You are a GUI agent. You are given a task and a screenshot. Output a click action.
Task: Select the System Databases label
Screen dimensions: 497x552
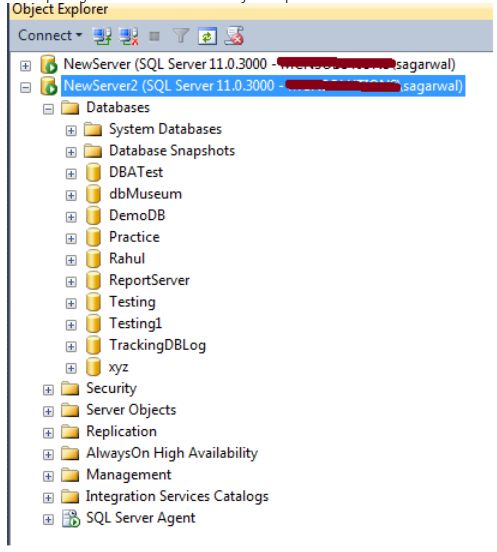click(165, 129)
